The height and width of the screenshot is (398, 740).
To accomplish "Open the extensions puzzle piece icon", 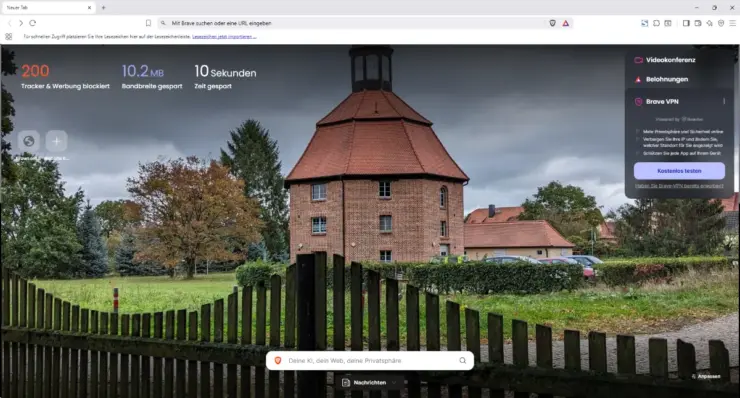I will [656, 23].
